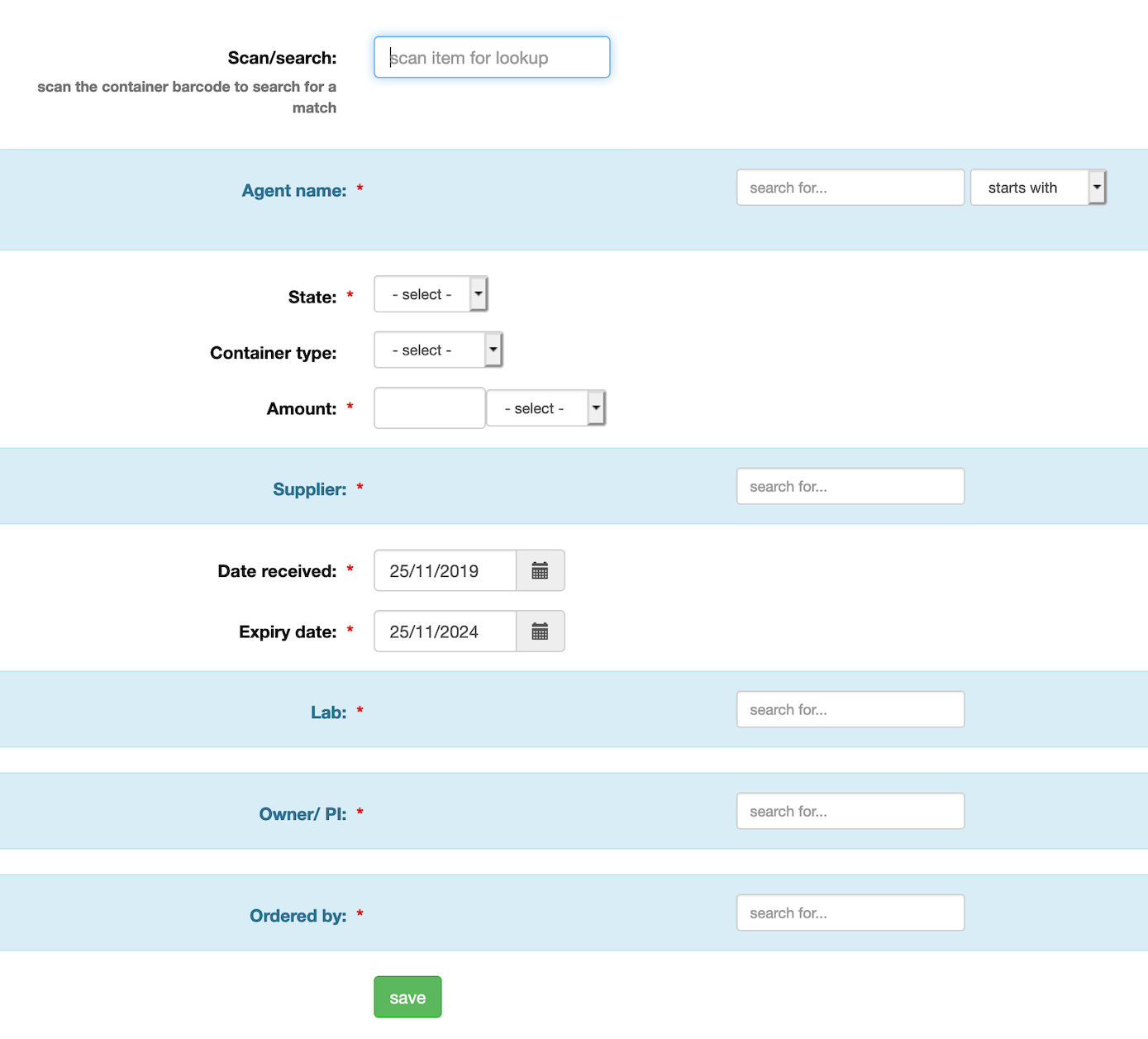This screenshot has width=1148, height=1039.
Task: Open the calendar picker for Date received
Action: pos(540,570)
